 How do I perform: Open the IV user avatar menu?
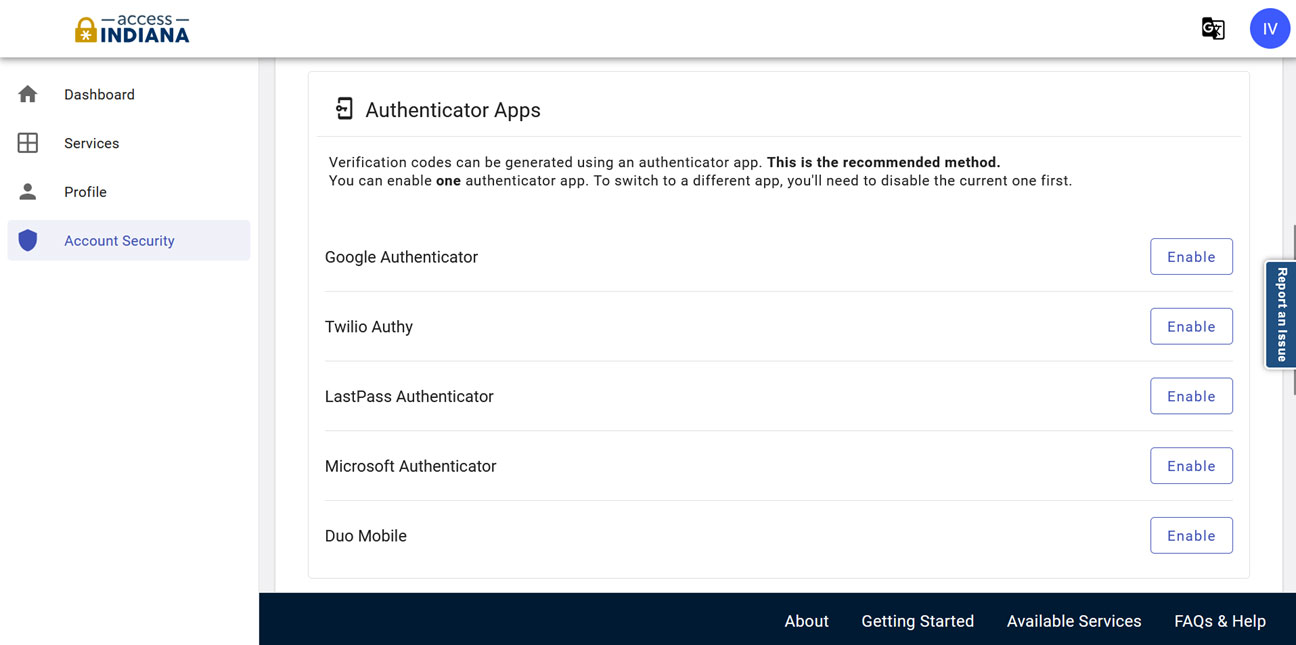(x=1269, y=29)
